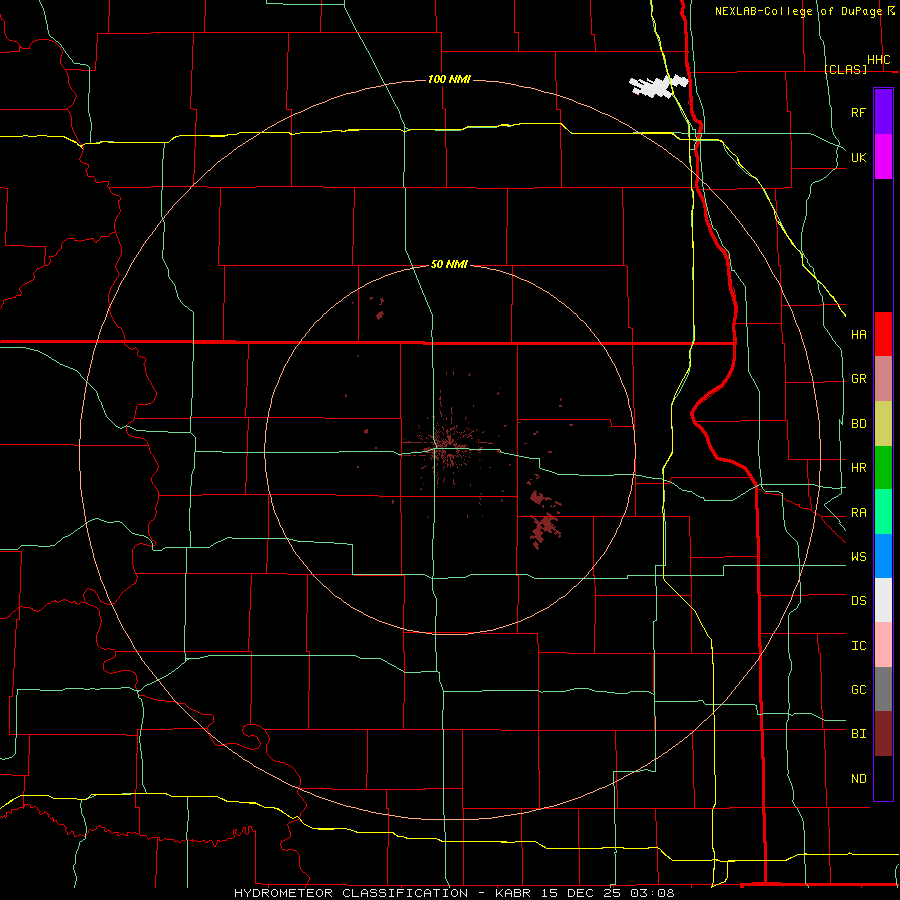Select the IC pink legend swatch
This screenshot has height=900, width=900.
coord(883,645)
